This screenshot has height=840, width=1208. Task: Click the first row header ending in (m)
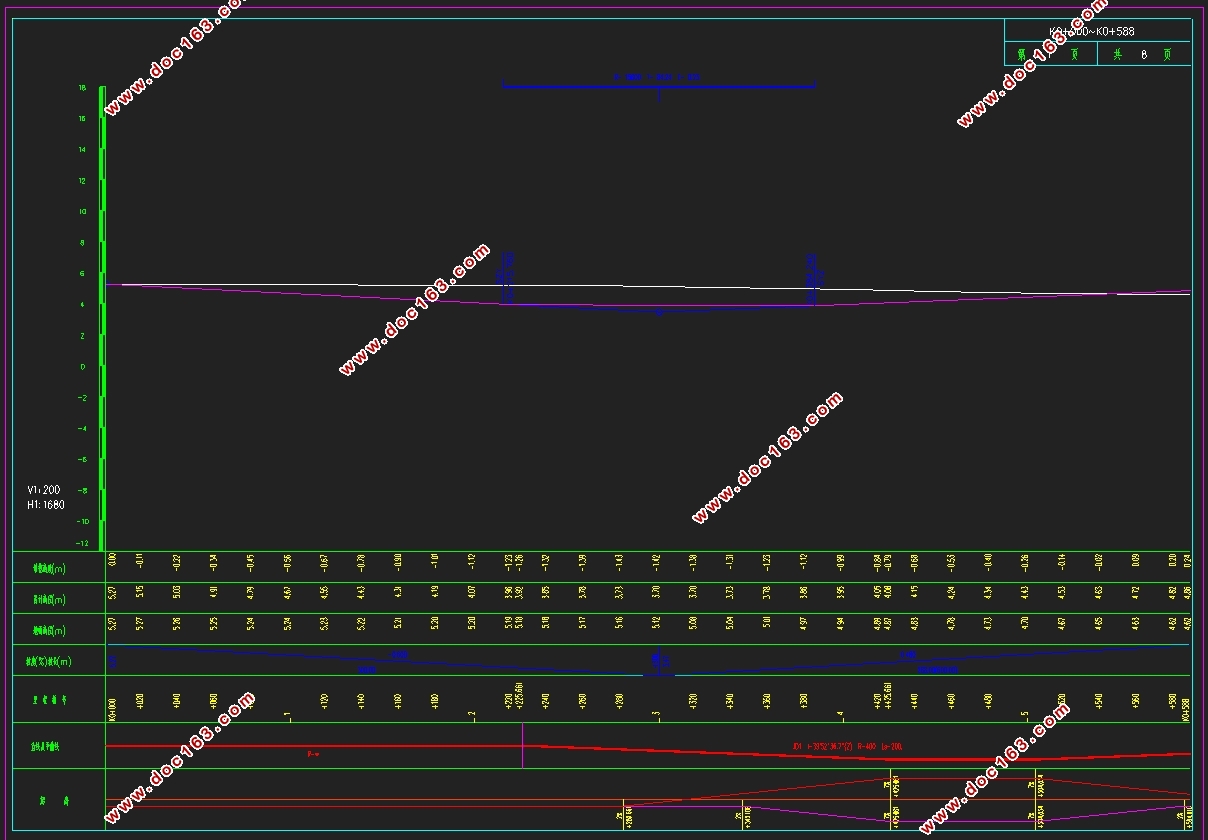(50, 568)
